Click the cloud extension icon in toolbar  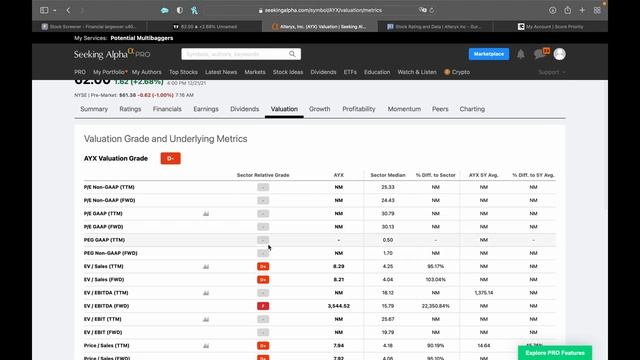pos(164,11)
